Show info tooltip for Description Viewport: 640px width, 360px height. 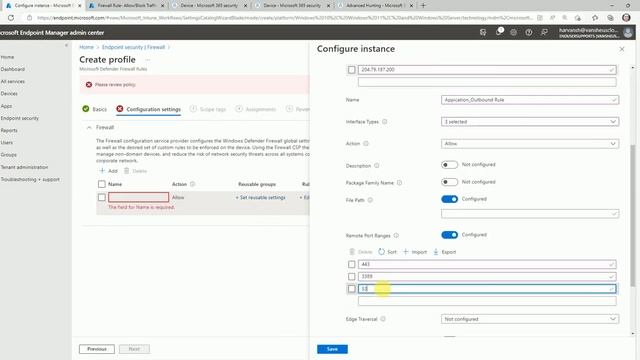pyautogui.click(x=377, y=166)
